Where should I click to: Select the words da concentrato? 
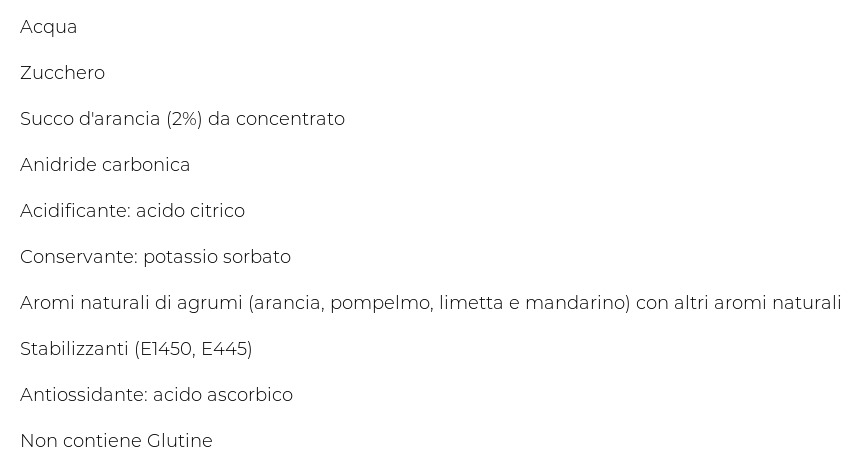tap(276, 119)
